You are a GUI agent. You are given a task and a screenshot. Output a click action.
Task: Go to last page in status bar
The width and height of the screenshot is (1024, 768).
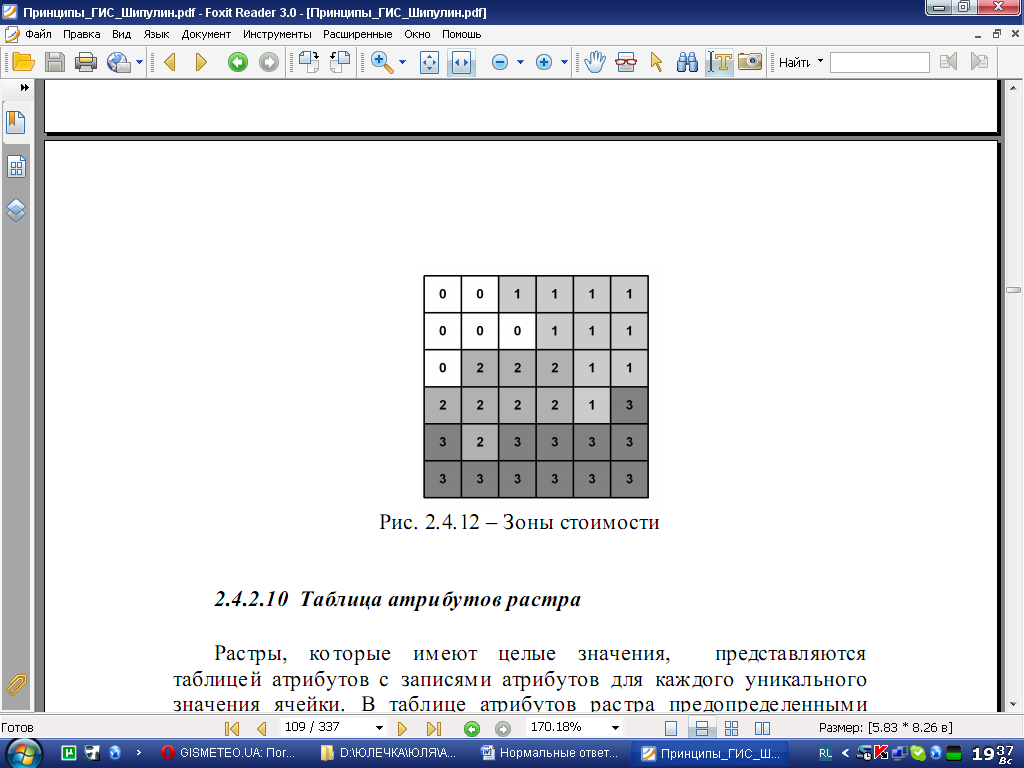[x=434, y=728]
